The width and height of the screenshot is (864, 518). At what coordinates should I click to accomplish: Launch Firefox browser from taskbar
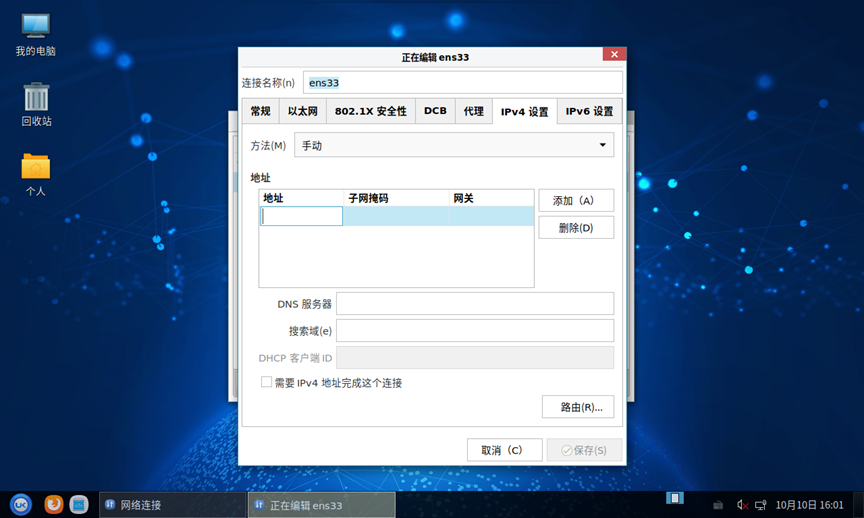click(53, 505)
